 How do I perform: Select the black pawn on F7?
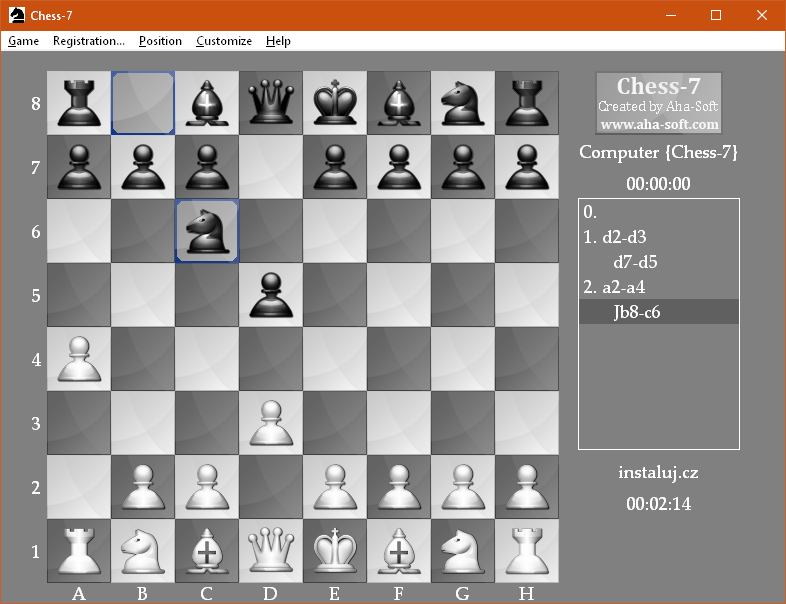click(399, 167)
